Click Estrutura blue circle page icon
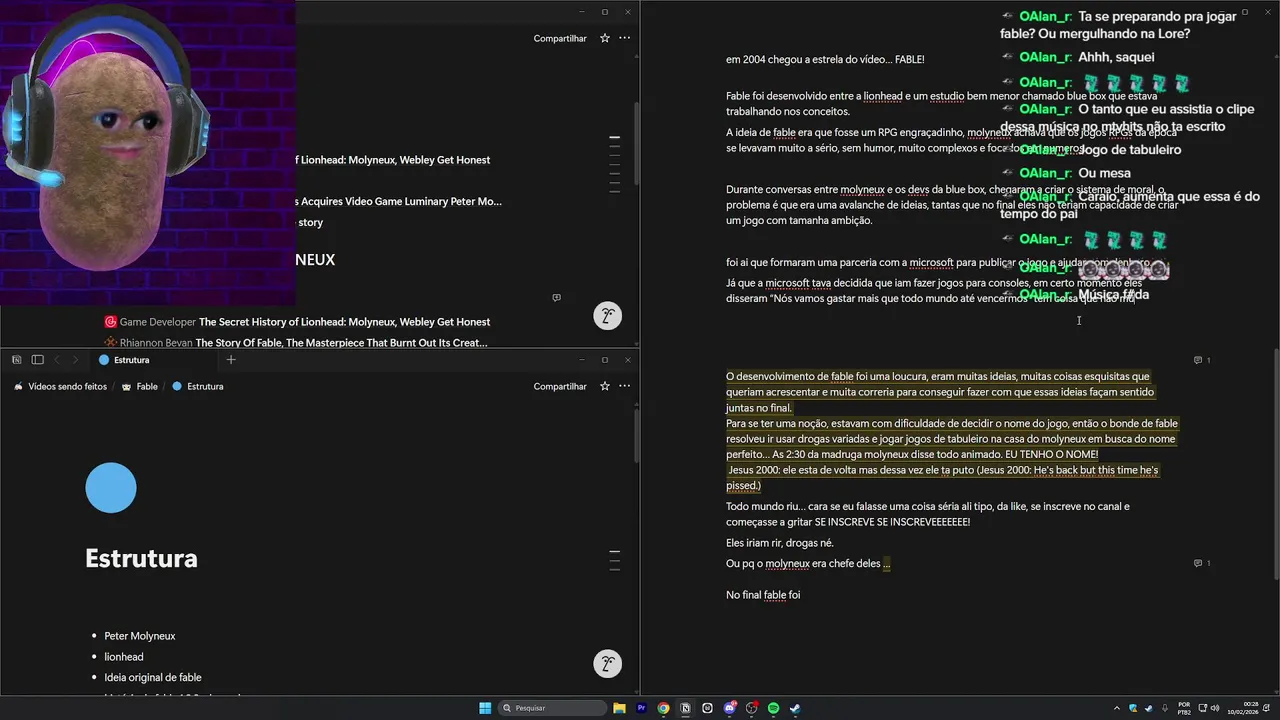The height and width of the screenshot is (720, 1280). click(111, 488)
